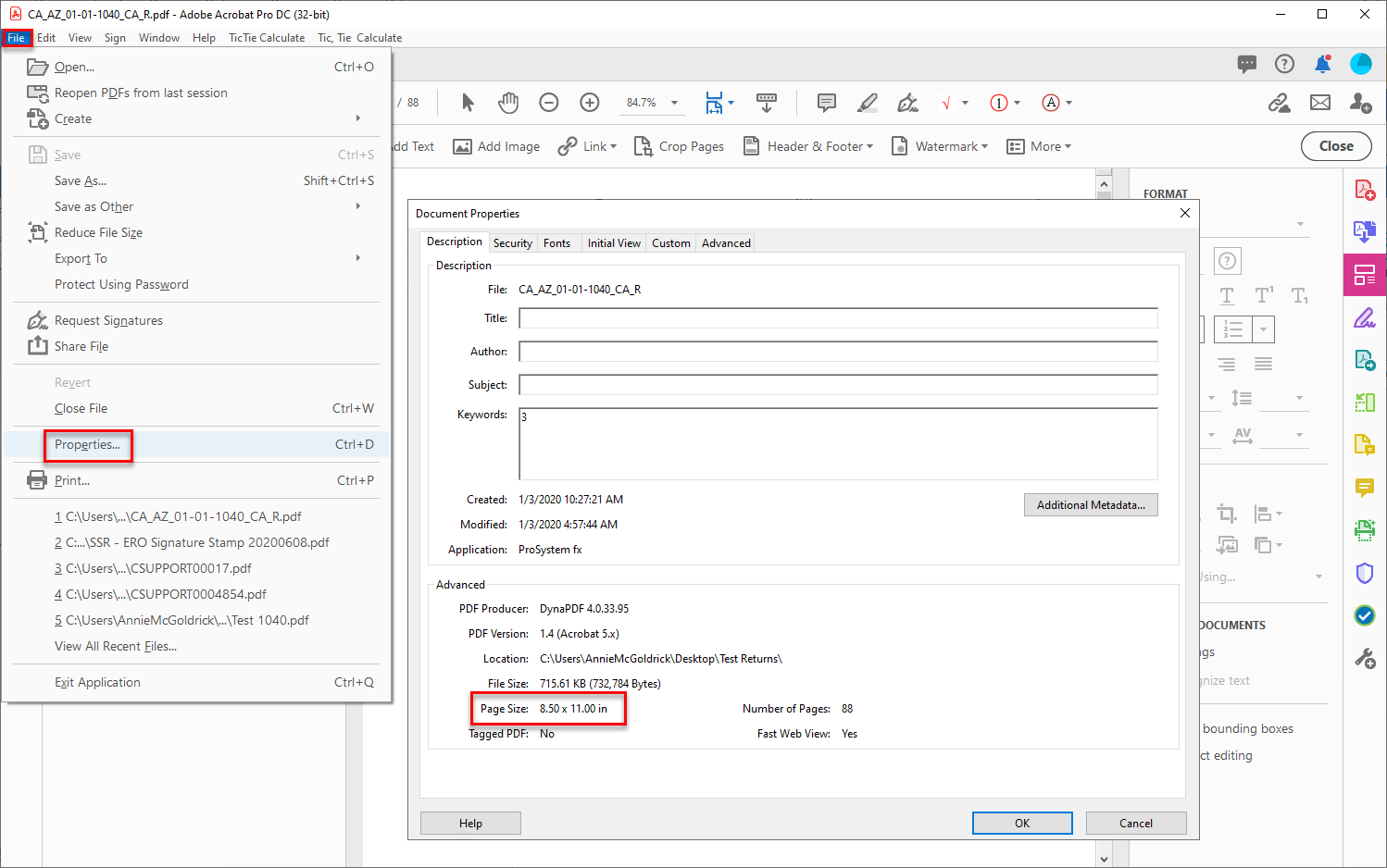The width and height of the screenshot is (1387, 868).
Task: Choose Reduce File Size
Action: tap(98, 232)
